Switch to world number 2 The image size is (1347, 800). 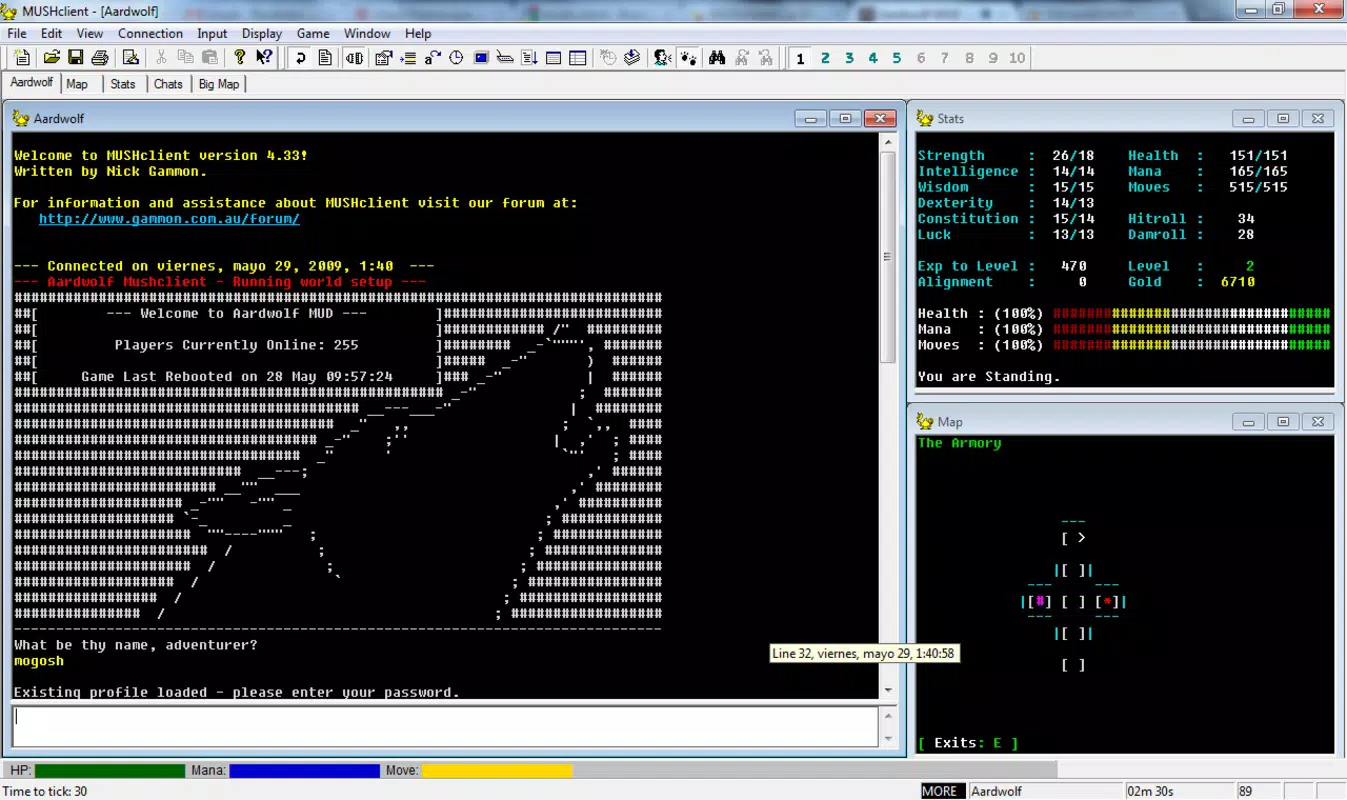pos(825,58)
